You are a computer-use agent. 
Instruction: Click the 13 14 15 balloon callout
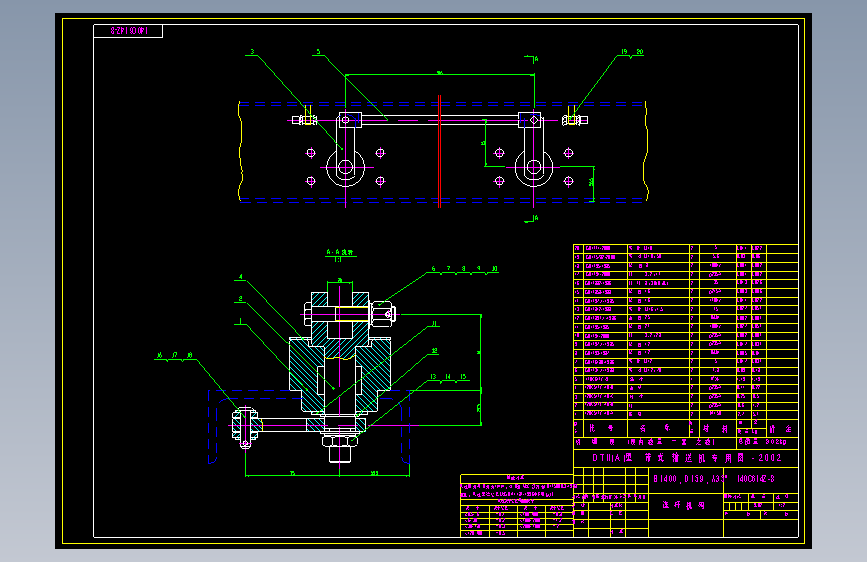pyautogui.click(x=448, y=377)
